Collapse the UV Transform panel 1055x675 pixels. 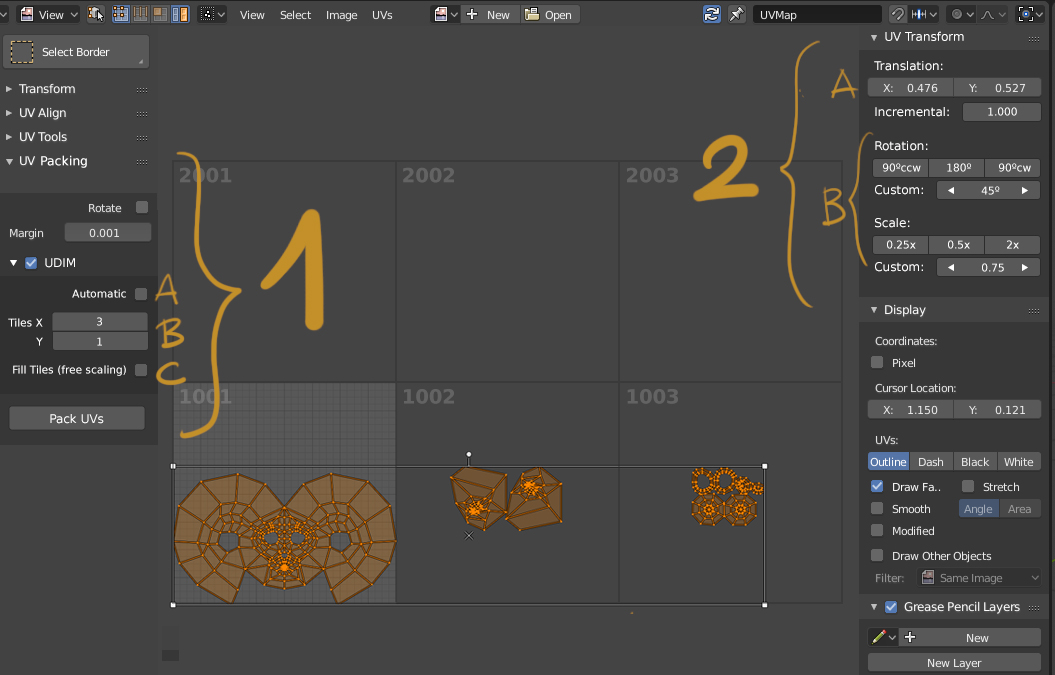[x=874, y=37]
